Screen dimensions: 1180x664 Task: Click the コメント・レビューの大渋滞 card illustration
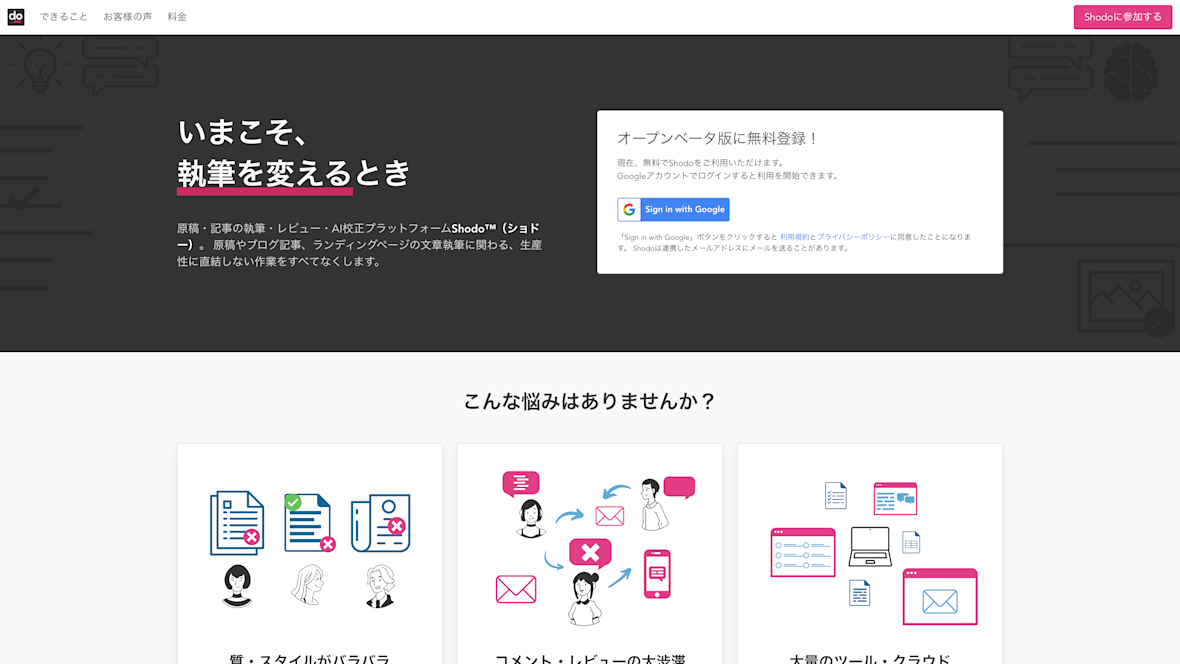(x=595, y=549)
